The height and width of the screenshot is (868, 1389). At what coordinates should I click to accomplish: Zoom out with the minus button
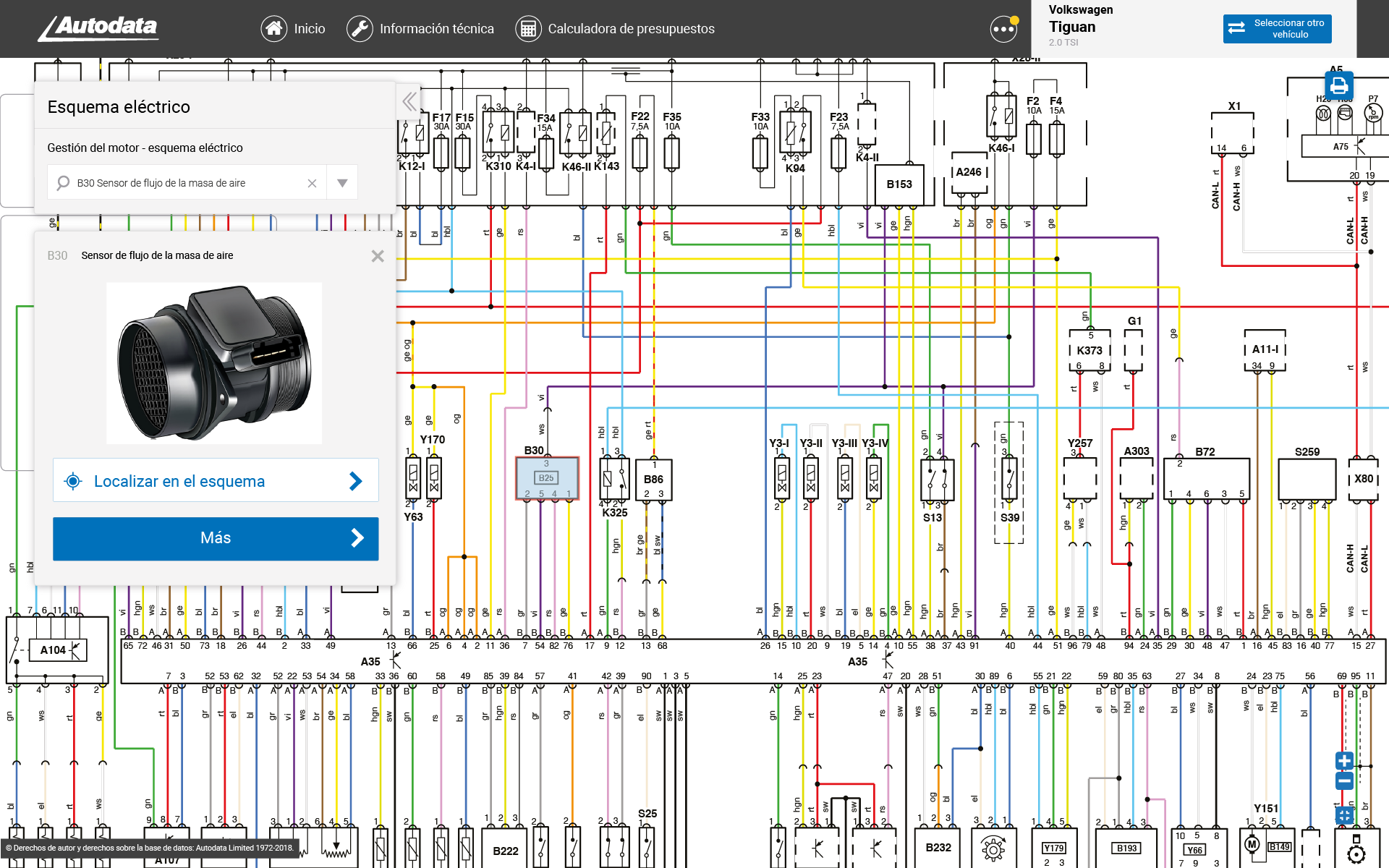tap(1344, 780)
